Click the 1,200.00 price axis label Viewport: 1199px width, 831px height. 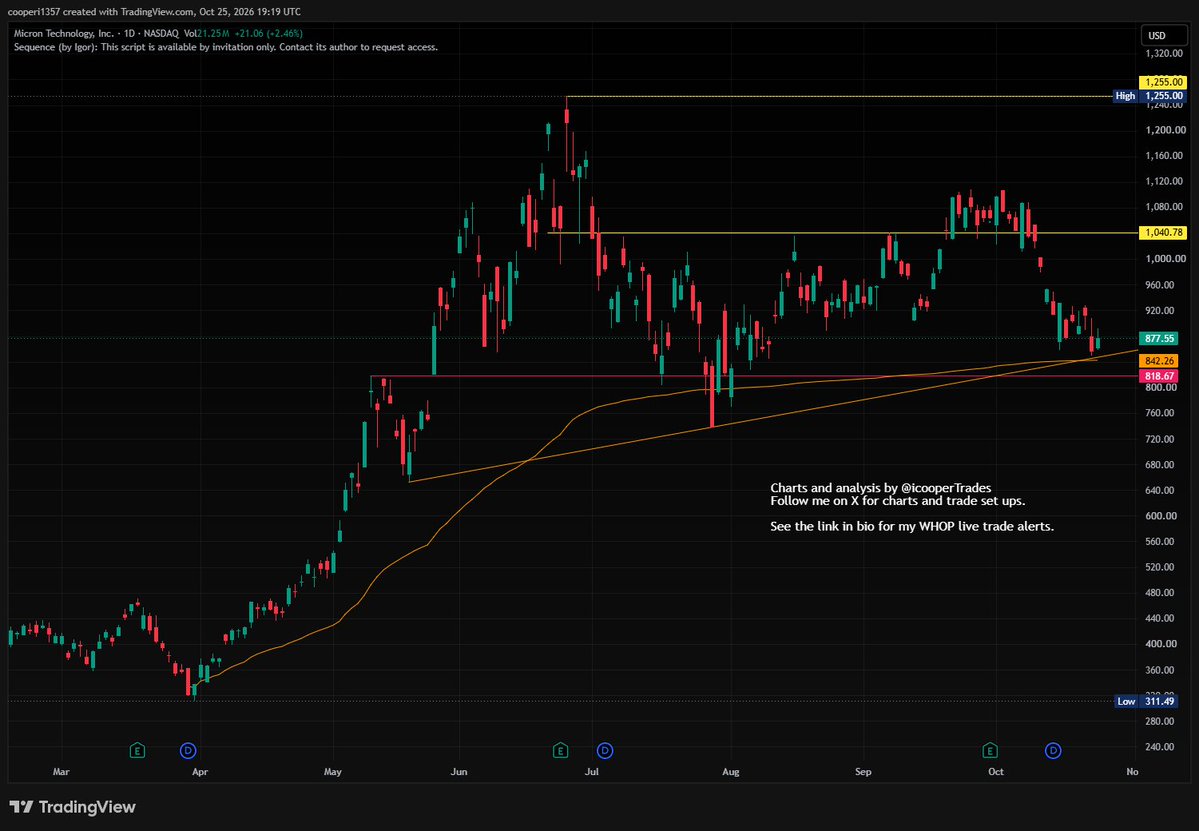[1165, 130]
